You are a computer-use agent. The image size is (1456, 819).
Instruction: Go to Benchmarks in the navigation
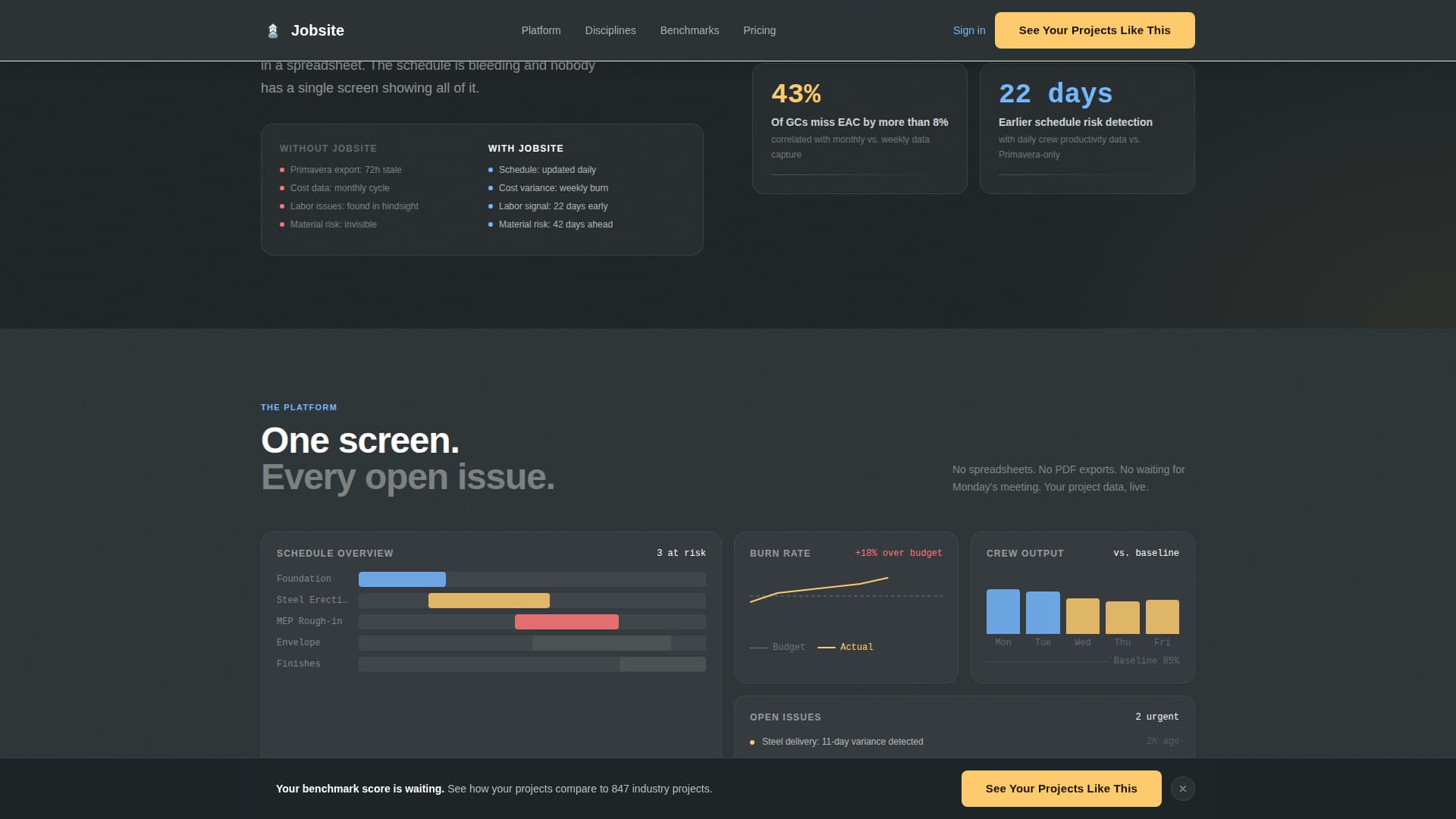[x=689, y=30]
